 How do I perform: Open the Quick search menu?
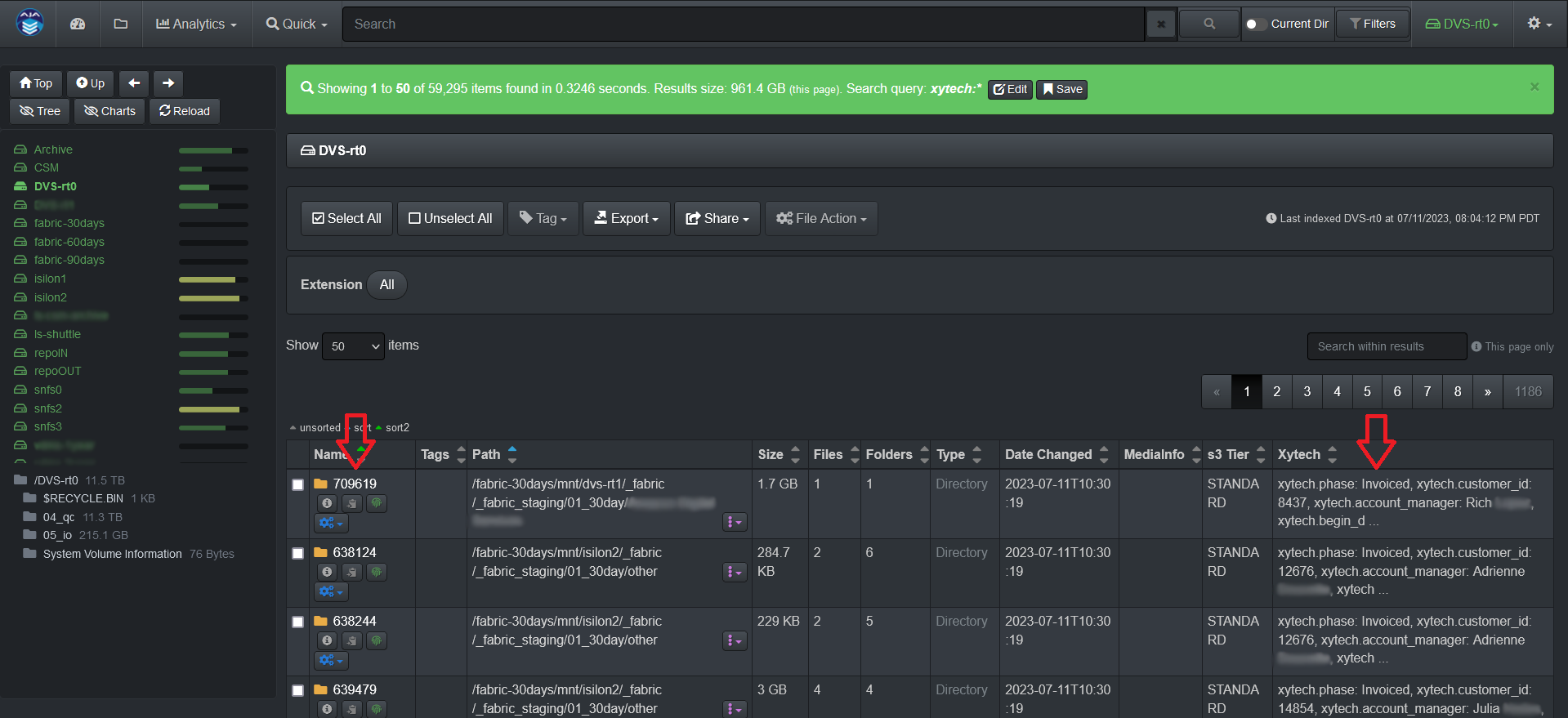(x=297, y=25)
